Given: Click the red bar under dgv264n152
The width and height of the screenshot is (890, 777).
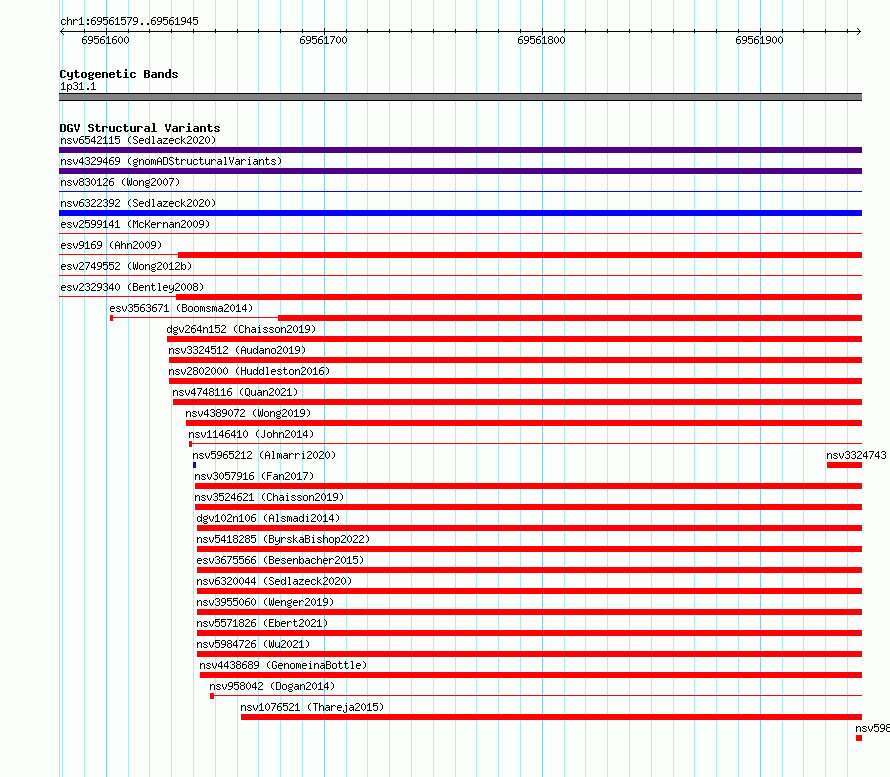Looking at the screenshot, I should click(514, 339).
